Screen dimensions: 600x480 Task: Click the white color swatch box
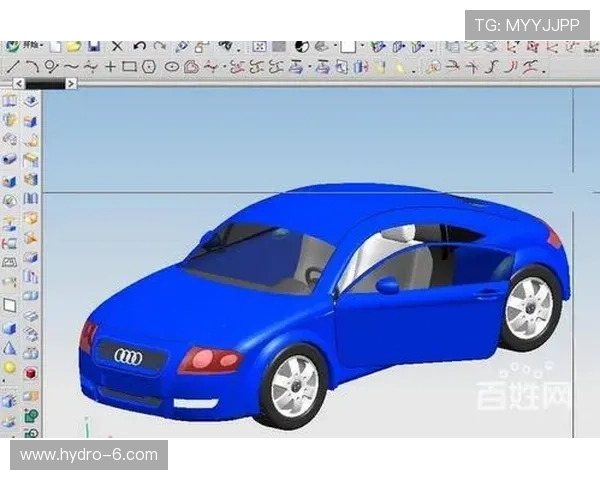click(347, 46)
